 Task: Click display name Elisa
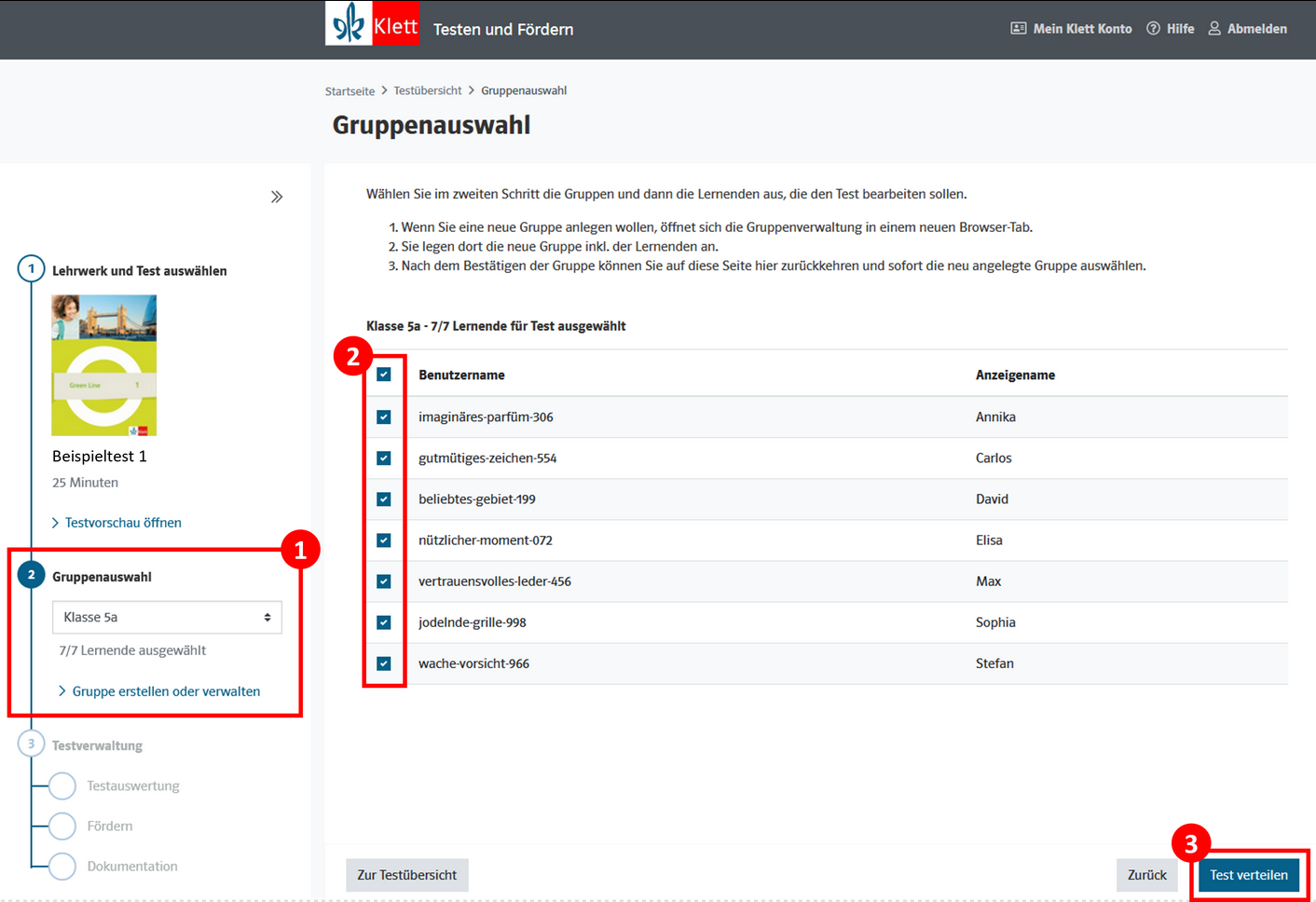989,540
